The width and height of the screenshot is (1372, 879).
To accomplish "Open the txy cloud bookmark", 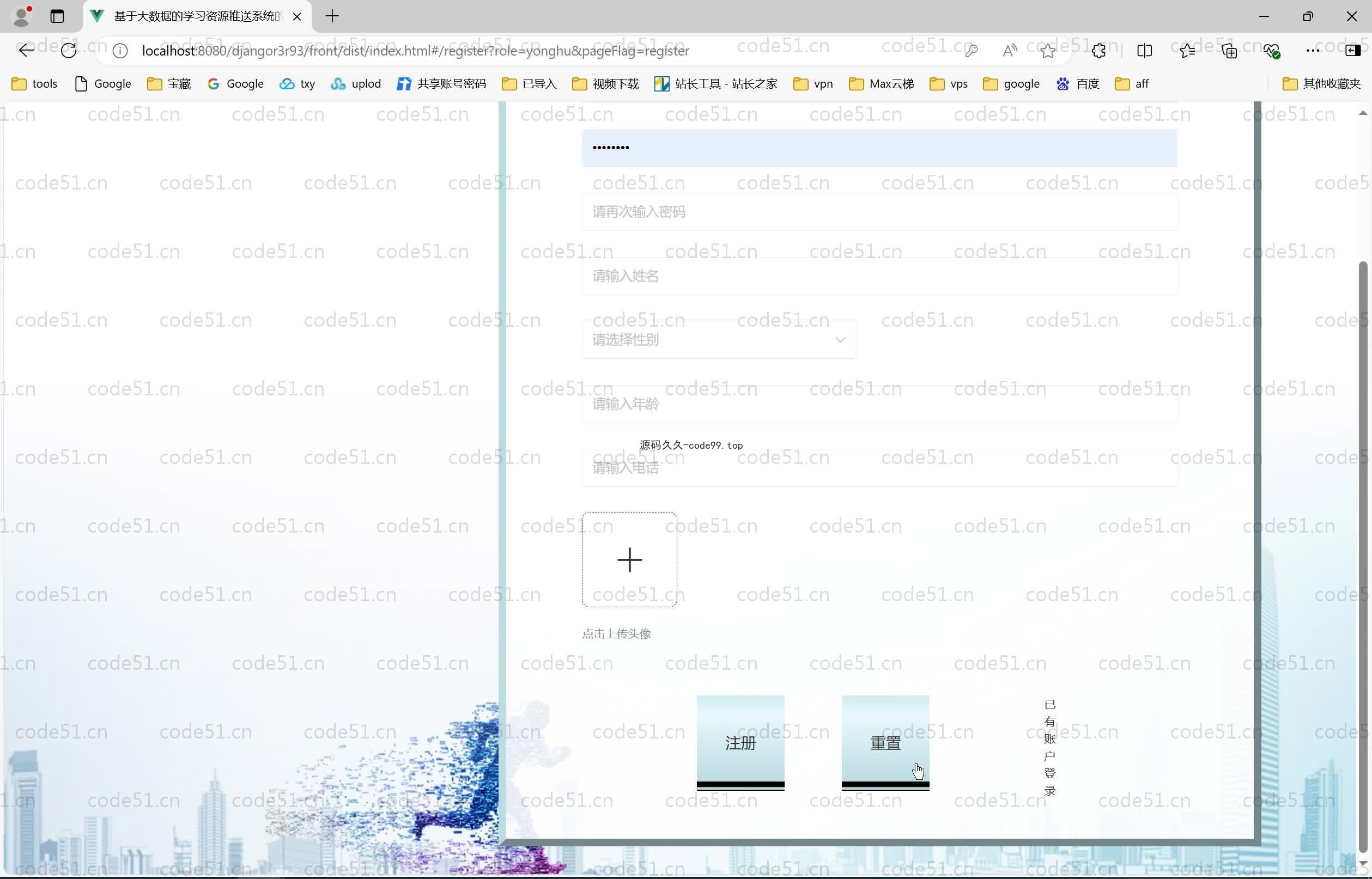I will pyautogui.click(x=298, y=84).
